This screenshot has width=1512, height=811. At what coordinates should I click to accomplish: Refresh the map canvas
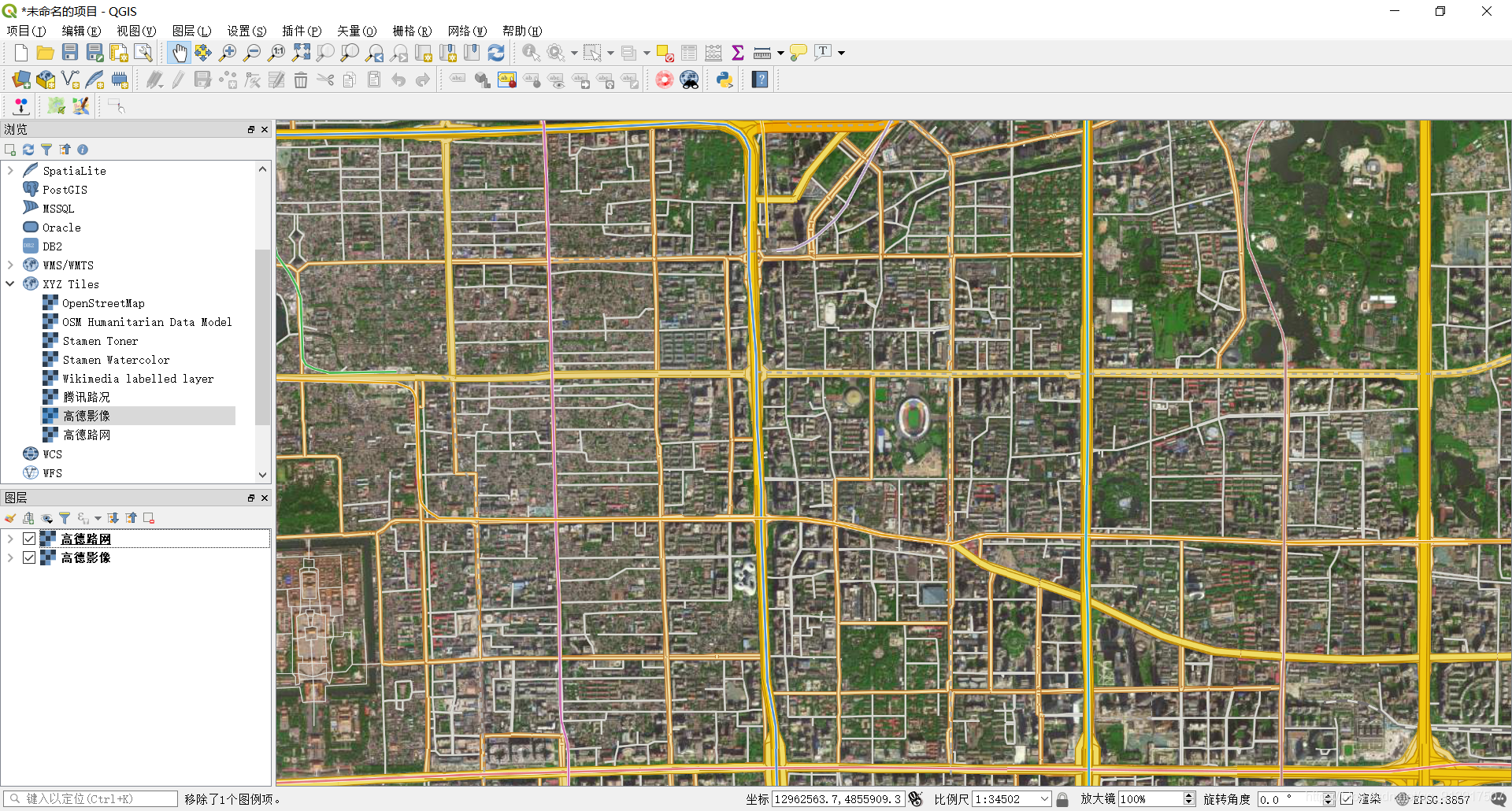(496, 53)
